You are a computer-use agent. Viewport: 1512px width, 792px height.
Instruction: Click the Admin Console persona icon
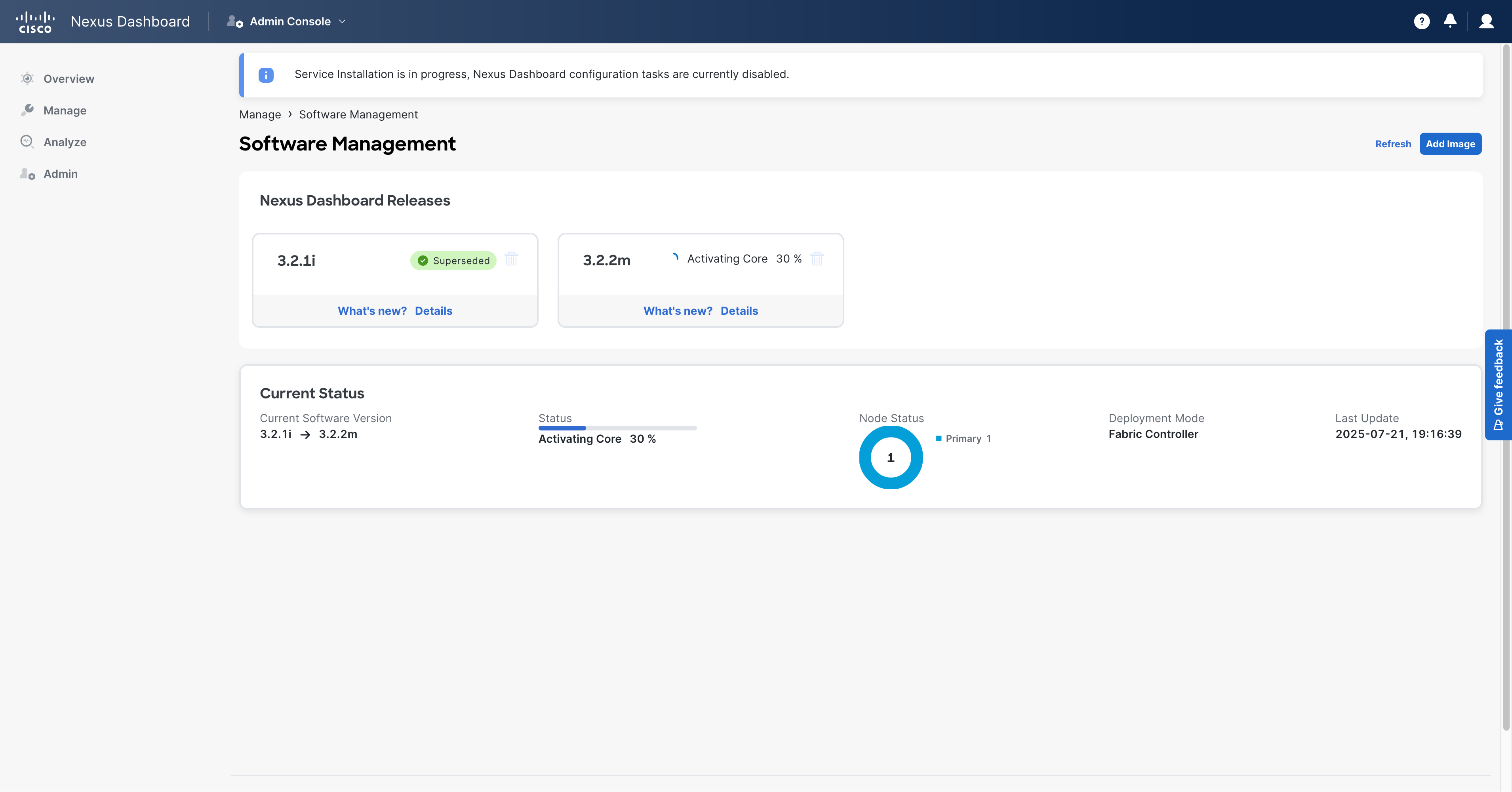[235, 22]
